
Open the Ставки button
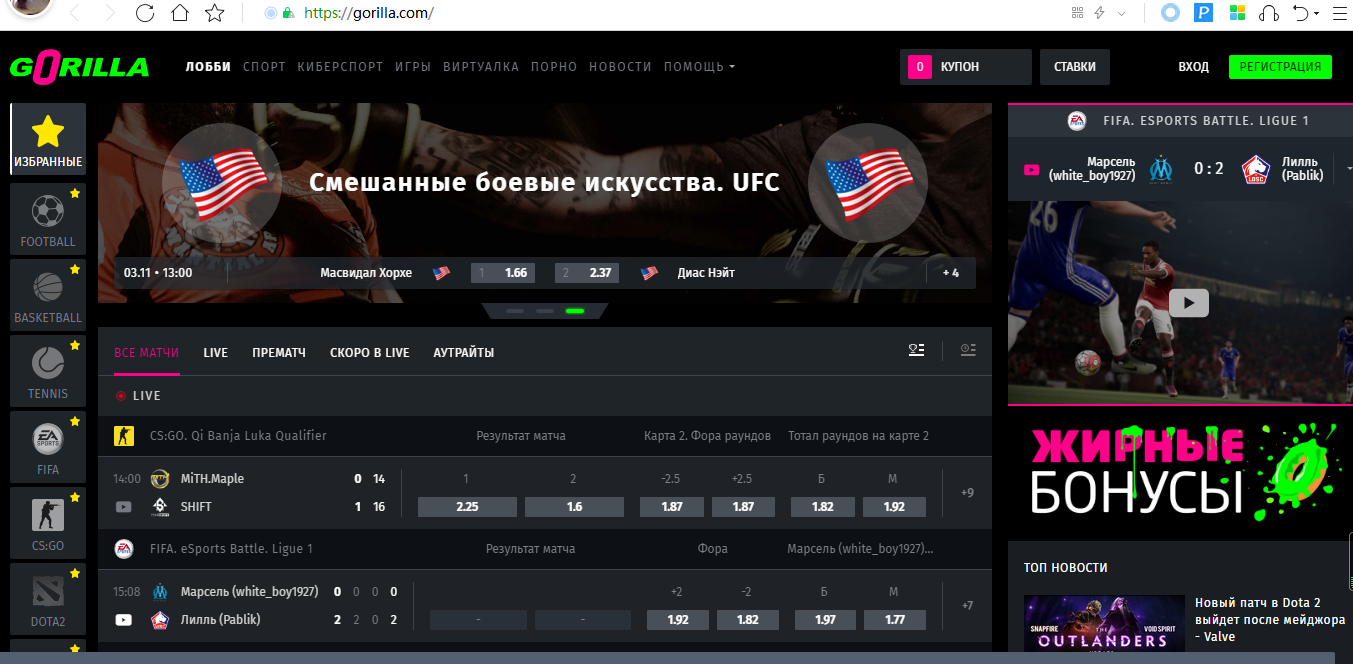tap(1075, 67)
